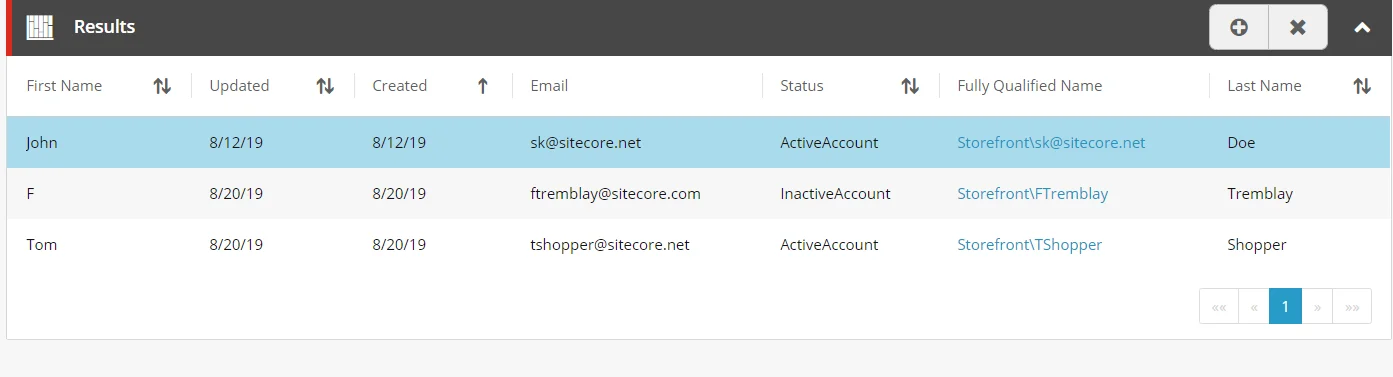Click Created date 8/20/19 in Tom's row
Image resolution: width=1393 pixels, height=377 pixels.
click(399, 245)
